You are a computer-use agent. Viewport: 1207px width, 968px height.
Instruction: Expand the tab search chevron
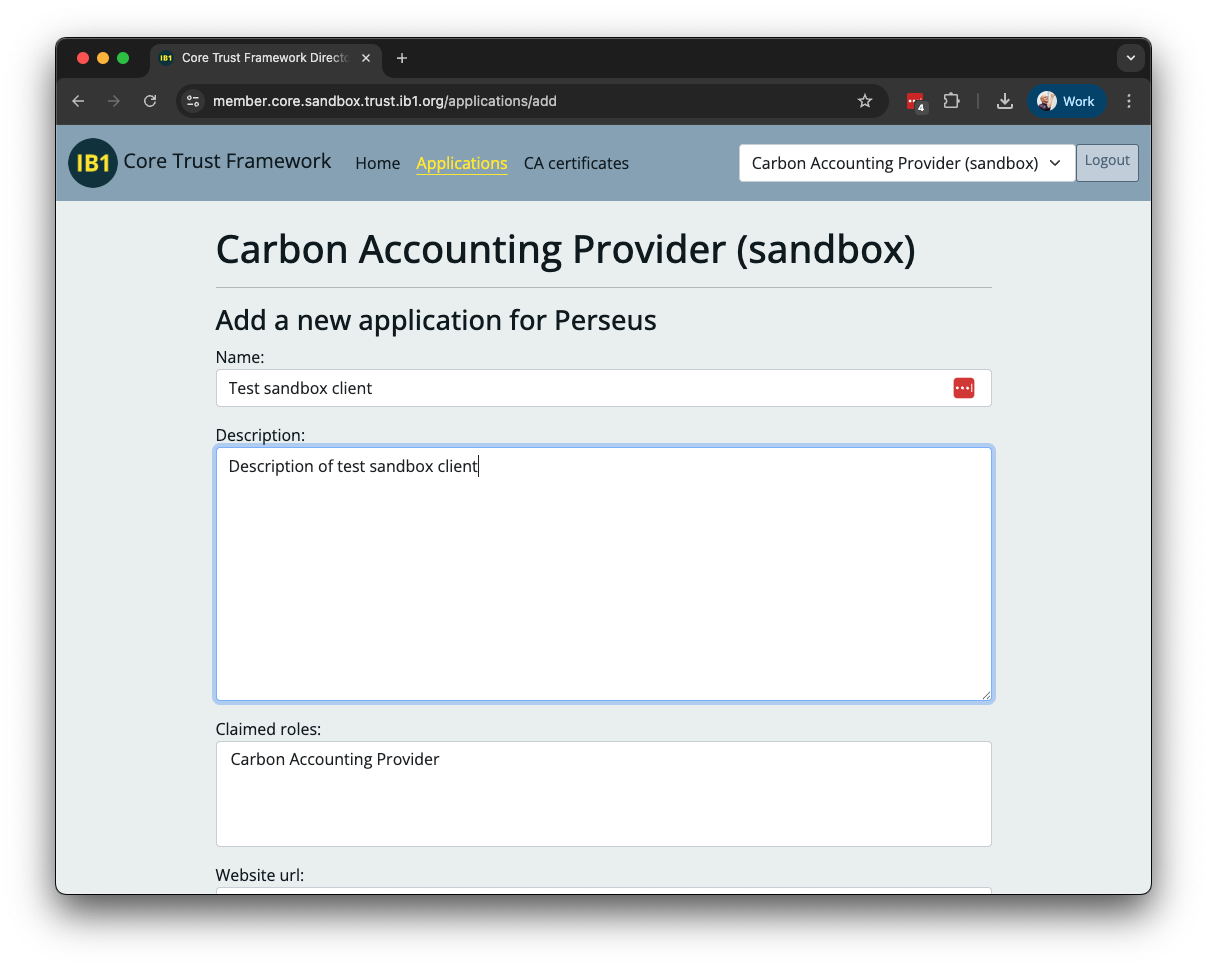[x=1130, y=58]
